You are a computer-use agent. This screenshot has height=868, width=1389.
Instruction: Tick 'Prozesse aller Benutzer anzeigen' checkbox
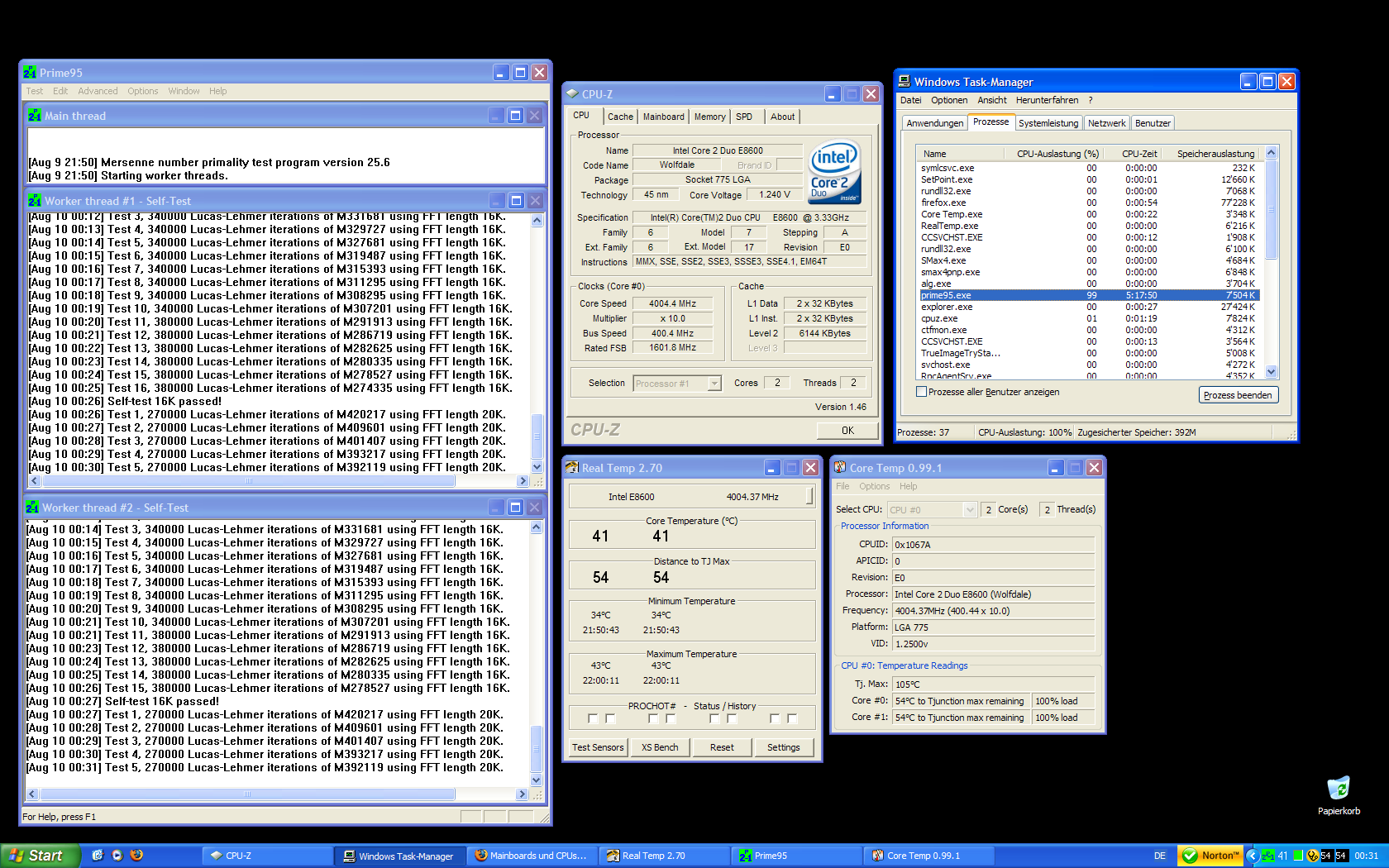tap(921, 392)
